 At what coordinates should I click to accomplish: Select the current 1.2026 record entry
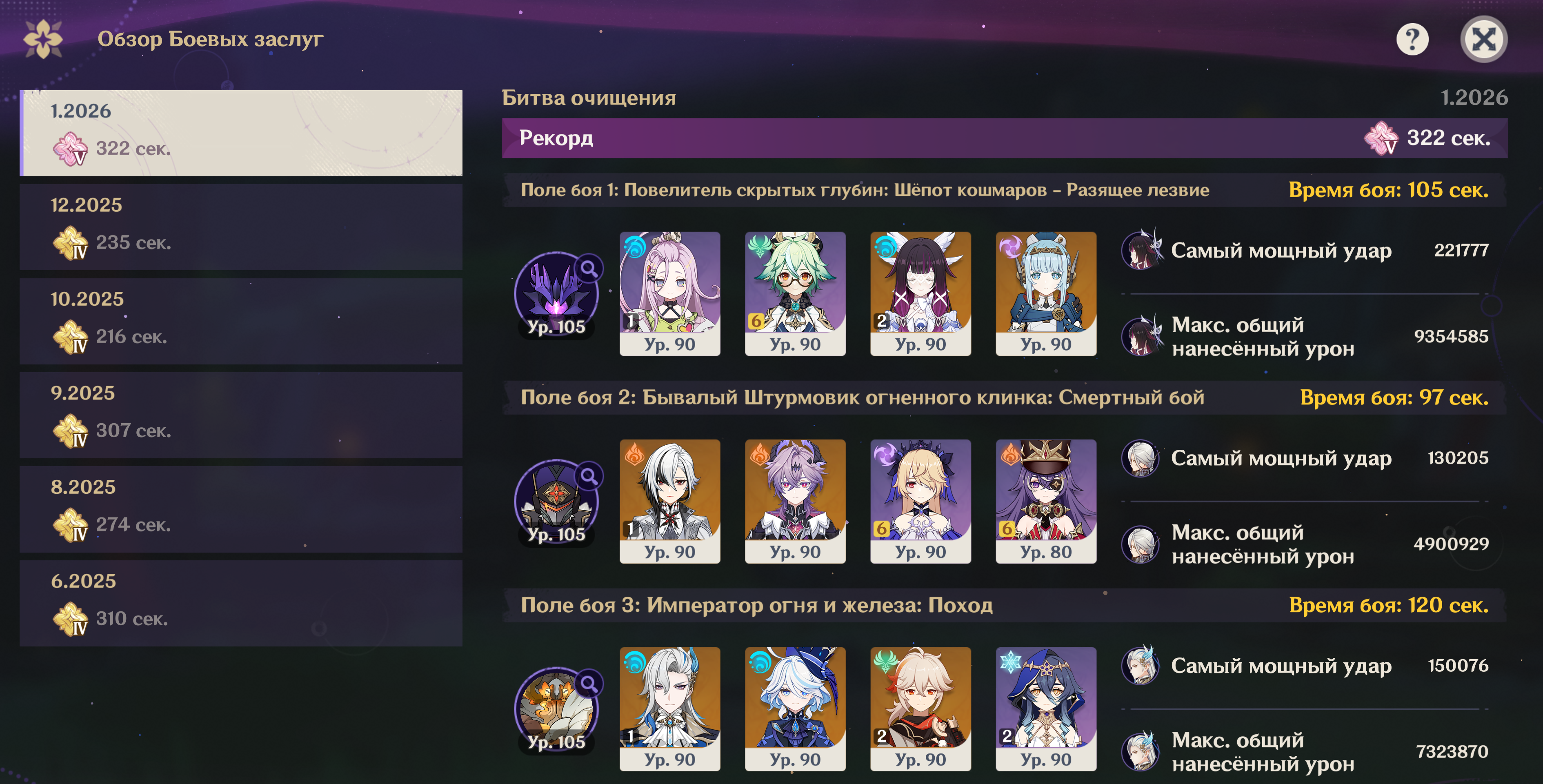241,133
